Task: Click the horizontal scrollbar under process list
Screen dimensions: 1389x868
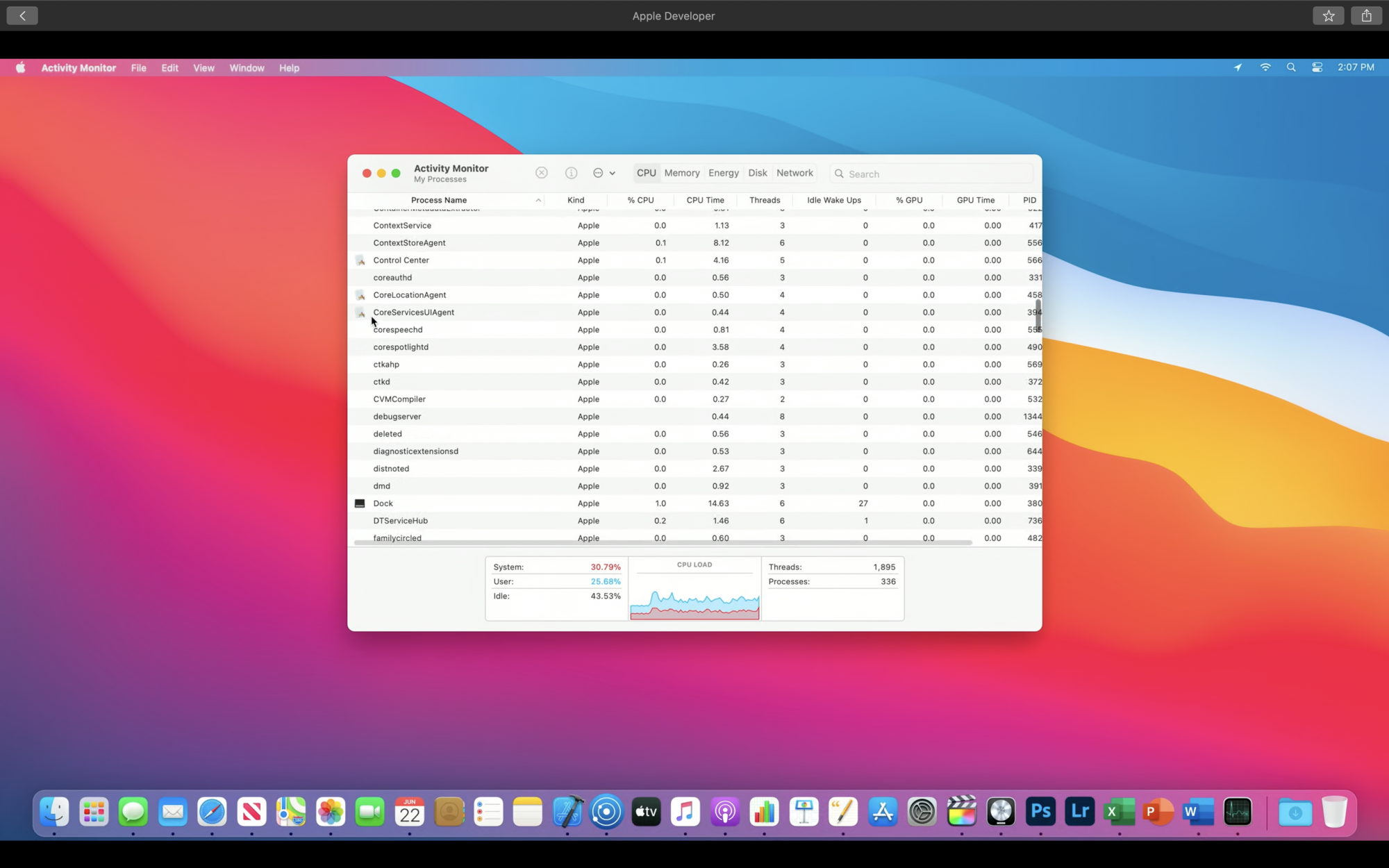Action: 663,542
